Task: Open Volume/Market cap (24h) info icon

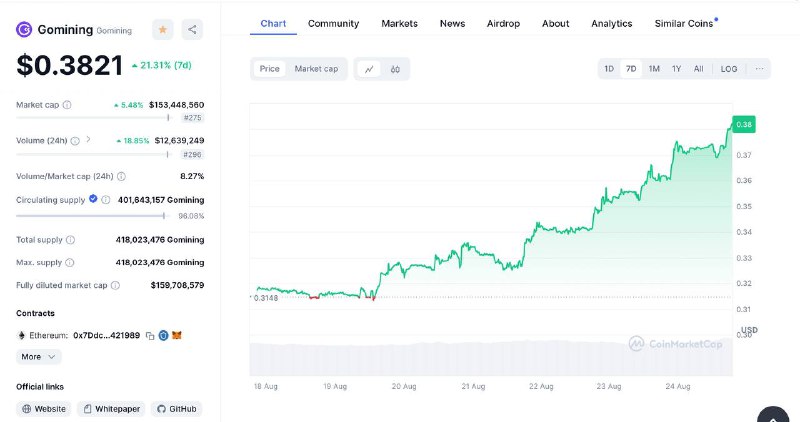Action: tap(121, 177)
